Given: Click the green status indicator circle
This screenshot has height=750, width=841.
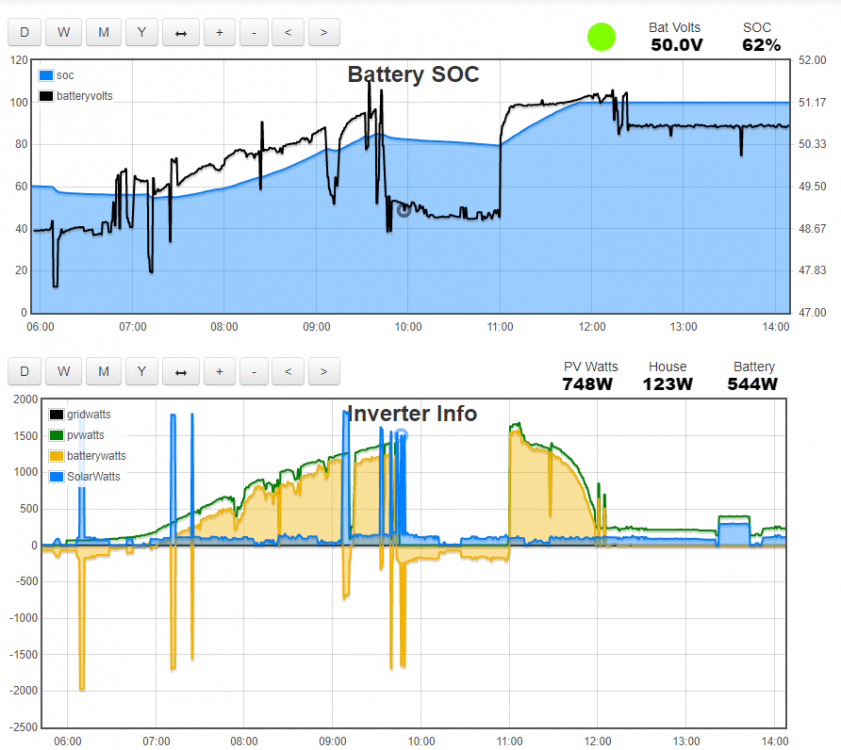Looking at the screenshot, I should pos(601,37).
